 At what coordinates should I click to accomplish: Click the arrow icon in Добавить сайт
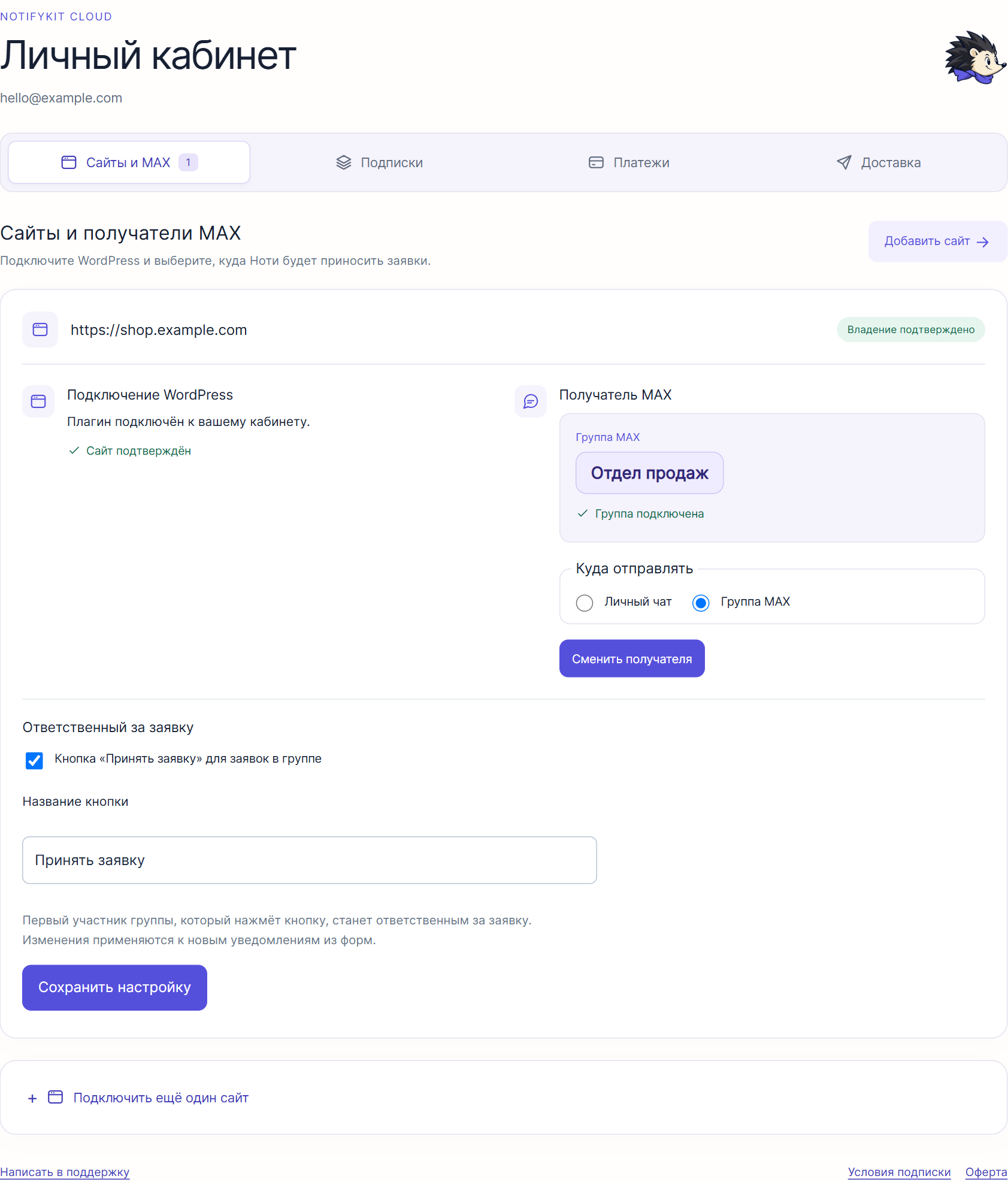point(982,242)
